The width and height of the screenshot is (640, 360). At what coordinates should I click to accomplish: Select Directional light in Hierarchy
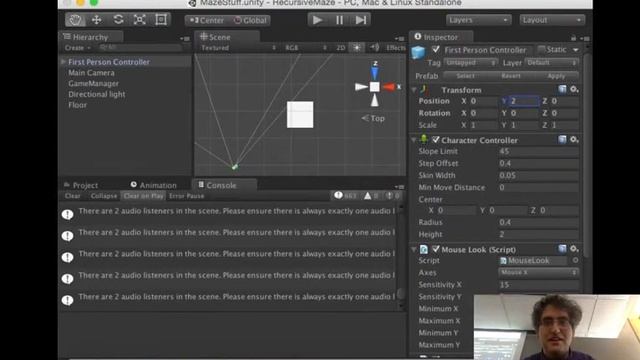click(x=96, y=94)
